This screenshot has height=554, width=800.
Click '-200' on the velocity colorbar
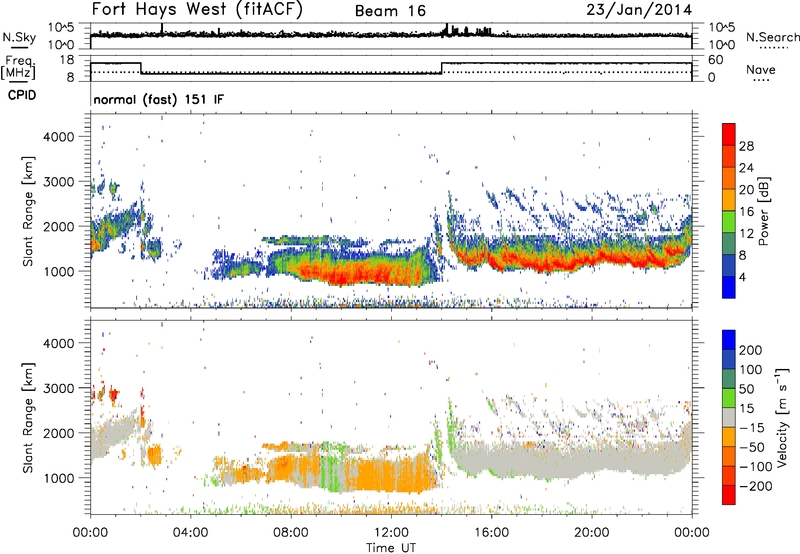[x=755, y=486]
